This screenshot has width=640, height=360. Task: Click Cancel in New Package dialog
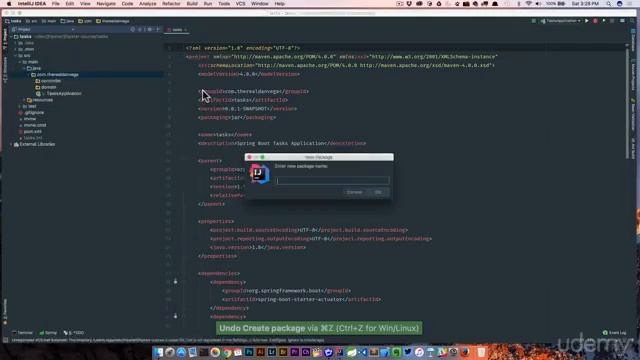tap(354, 192)
